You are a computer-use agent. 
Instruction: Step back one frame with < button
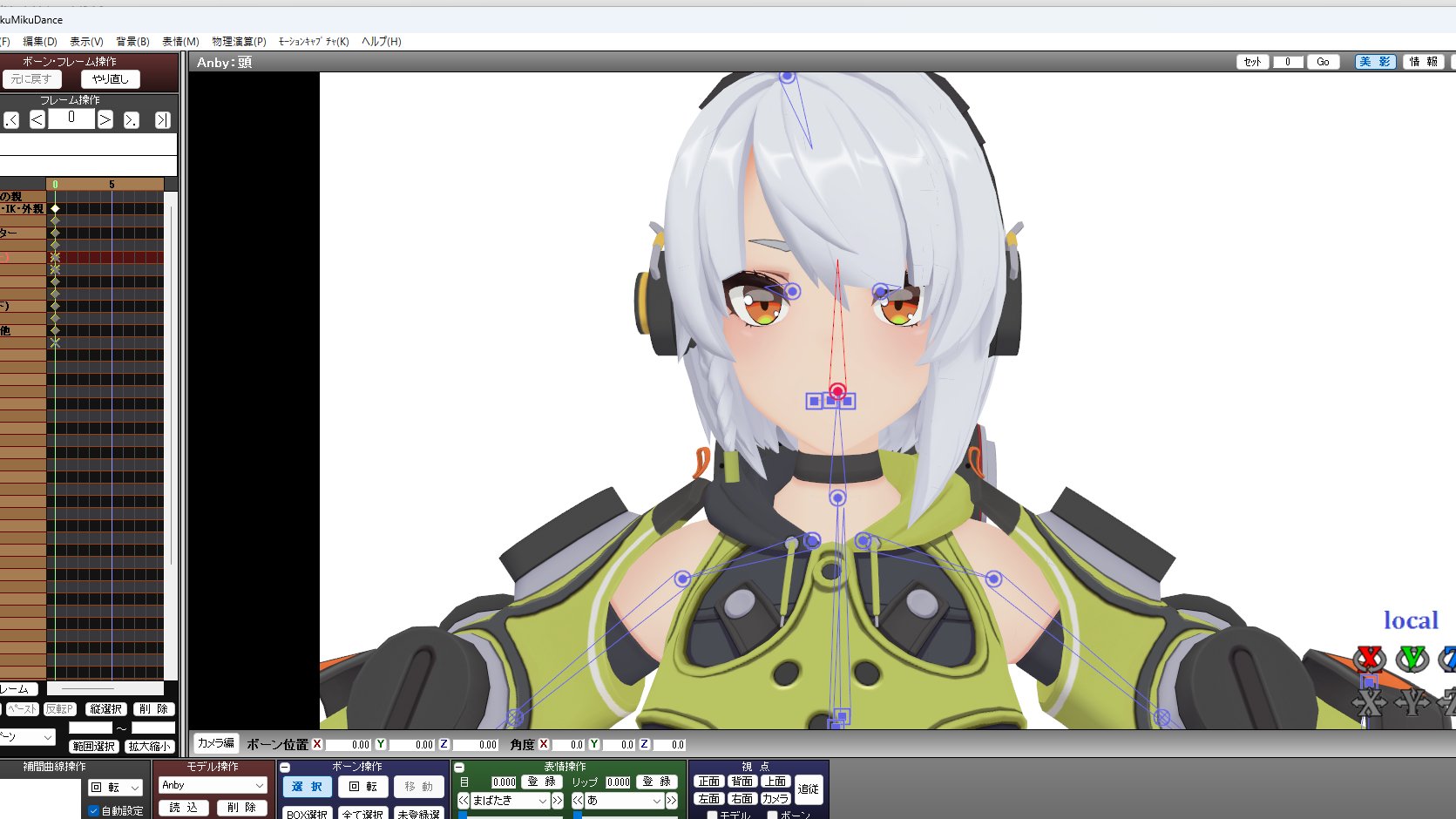[x=37, y=120]
